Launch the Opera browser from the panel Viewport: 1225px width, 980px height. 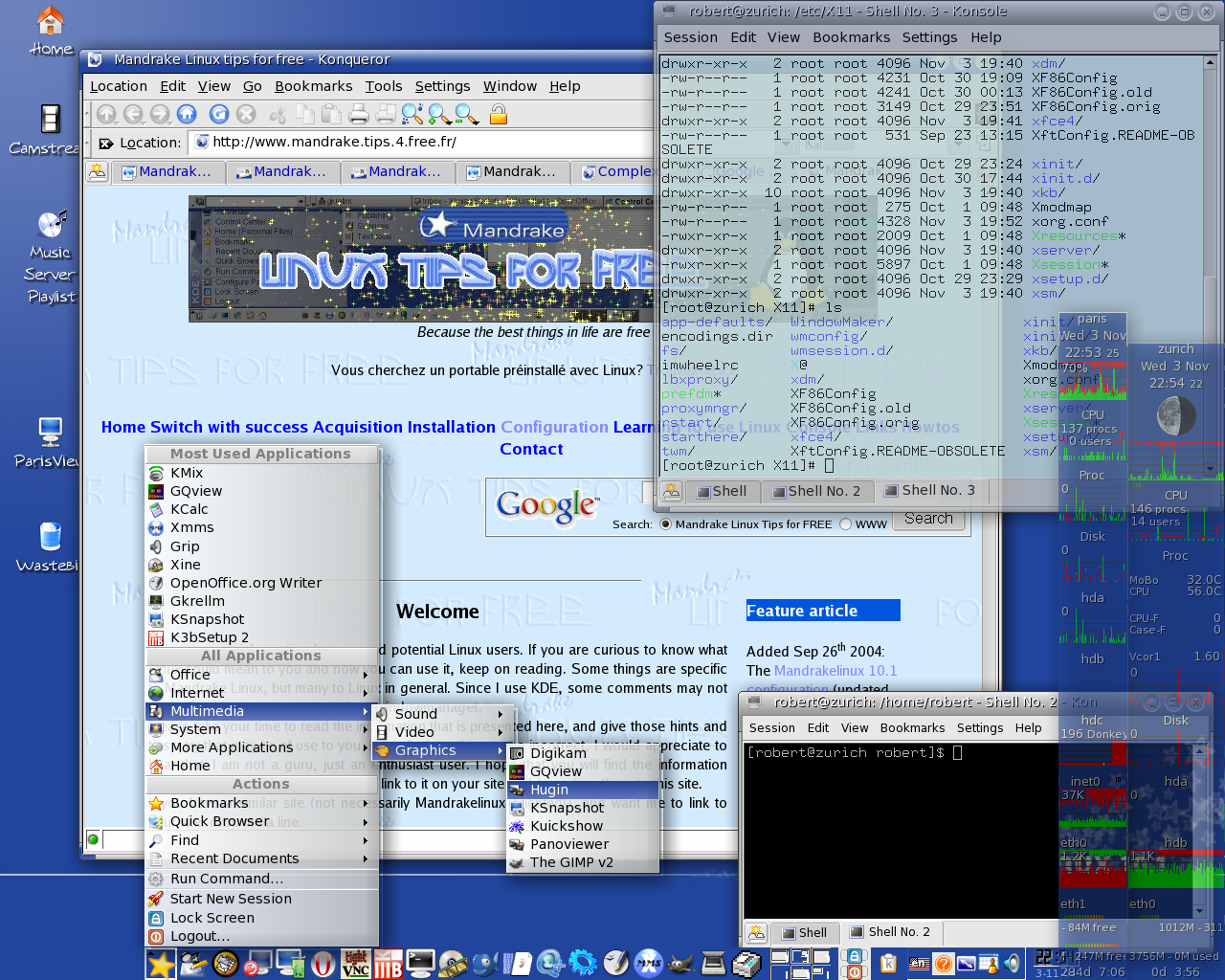[x=323, y=964]
